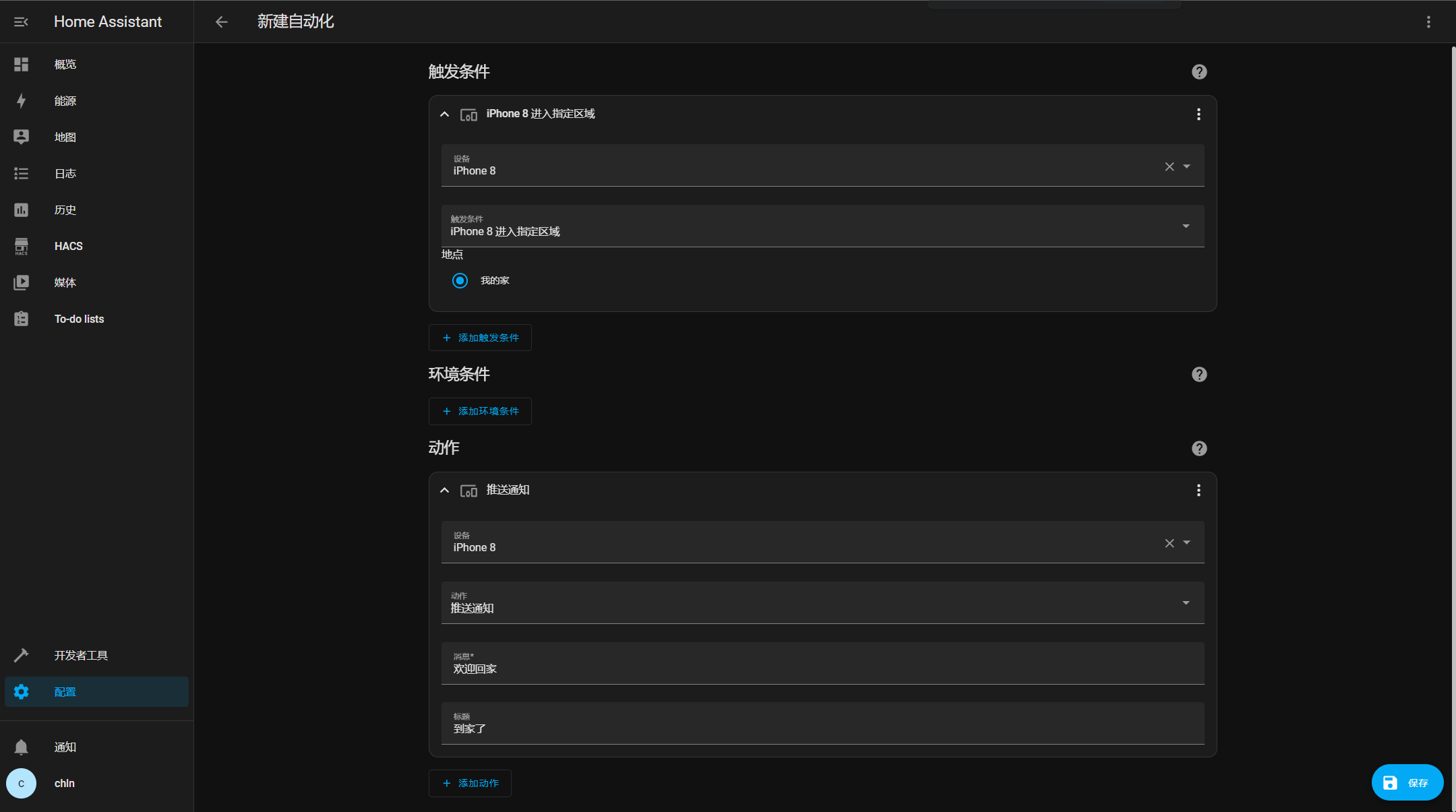Open help for 触发条件 section
The image size is (1456, 812).
click(x=1199, y=72)
